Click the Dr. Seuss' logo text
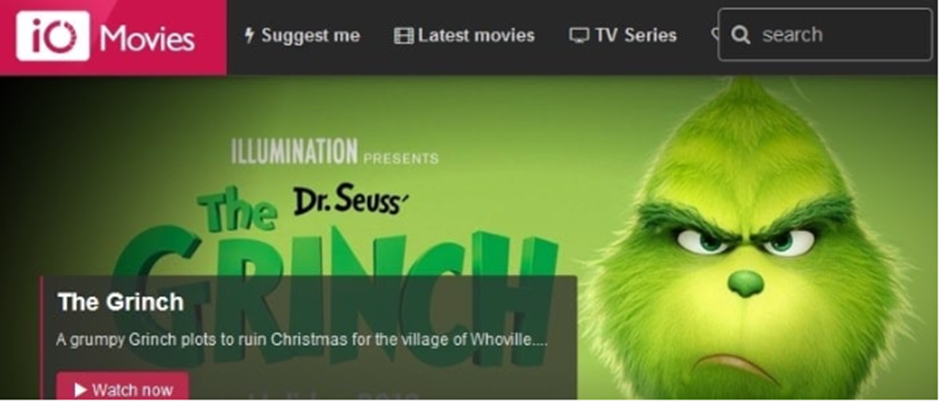This screenshot has width=941, height=403. point(350,199)
